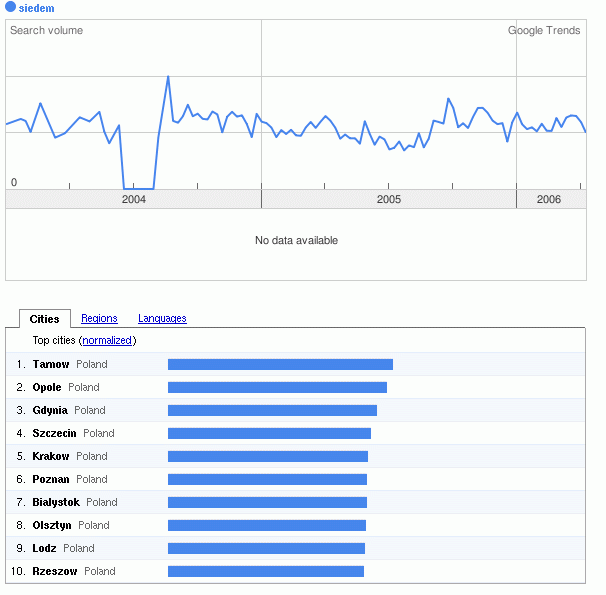606x595 pixels.
Task: Click the blue bar for Rzeszow
Action: (265, 572)
